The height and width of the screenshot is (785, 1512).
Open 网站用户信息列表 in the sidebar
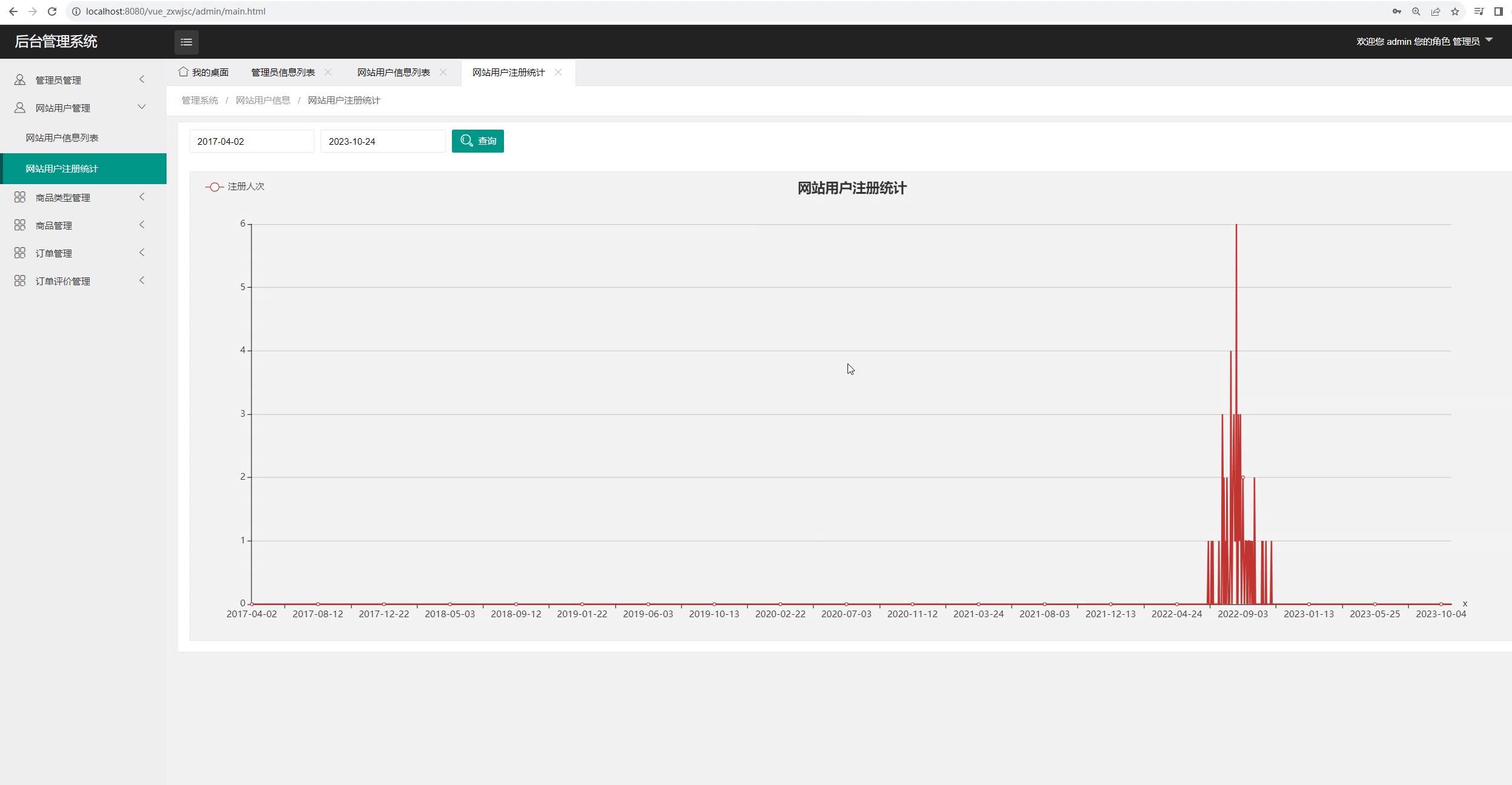62,138
